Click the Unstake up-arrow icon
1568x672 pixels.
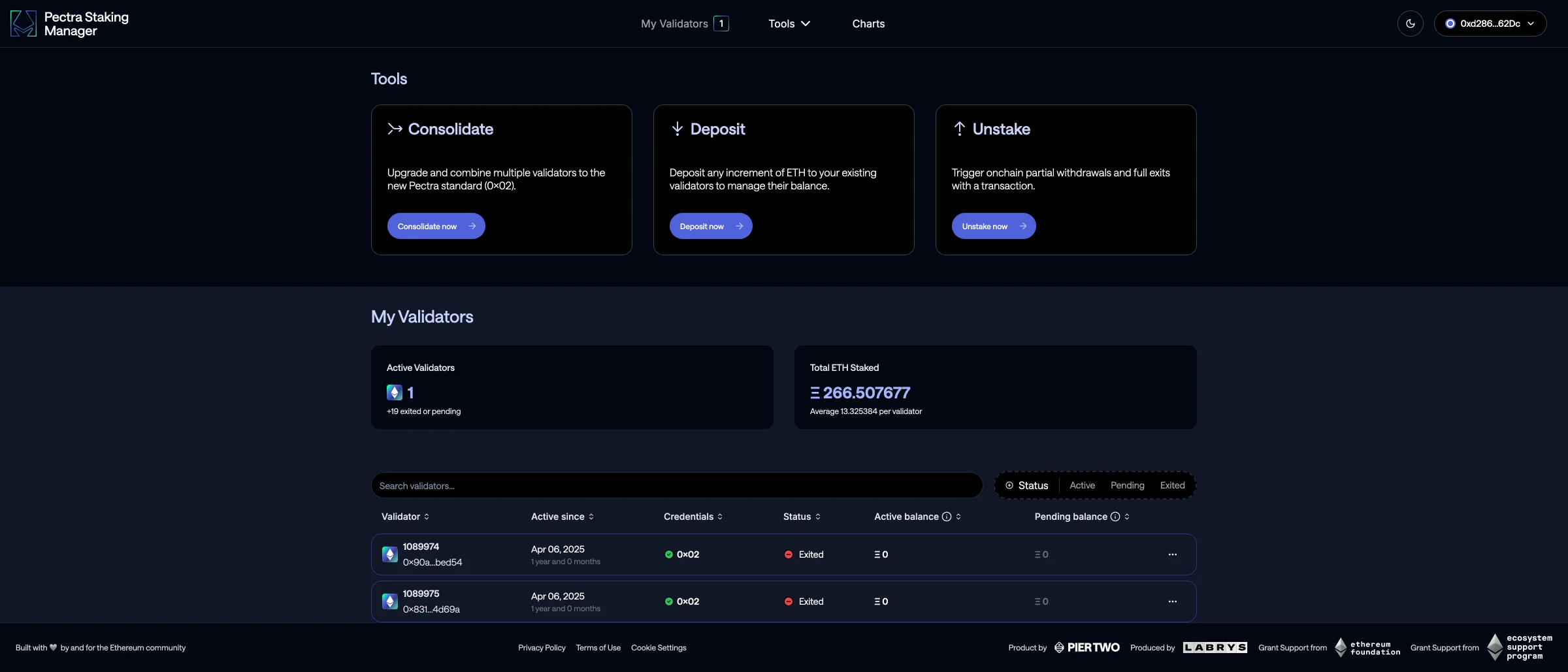click(x=959, y=129)
